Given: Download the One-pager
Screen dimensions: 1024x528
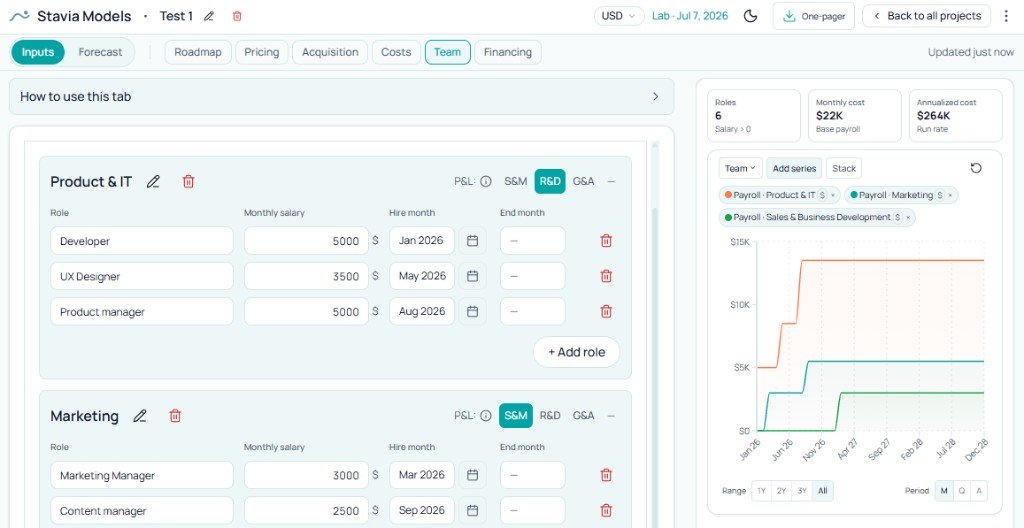Looking at the screenshot, I should pos(814,16).
